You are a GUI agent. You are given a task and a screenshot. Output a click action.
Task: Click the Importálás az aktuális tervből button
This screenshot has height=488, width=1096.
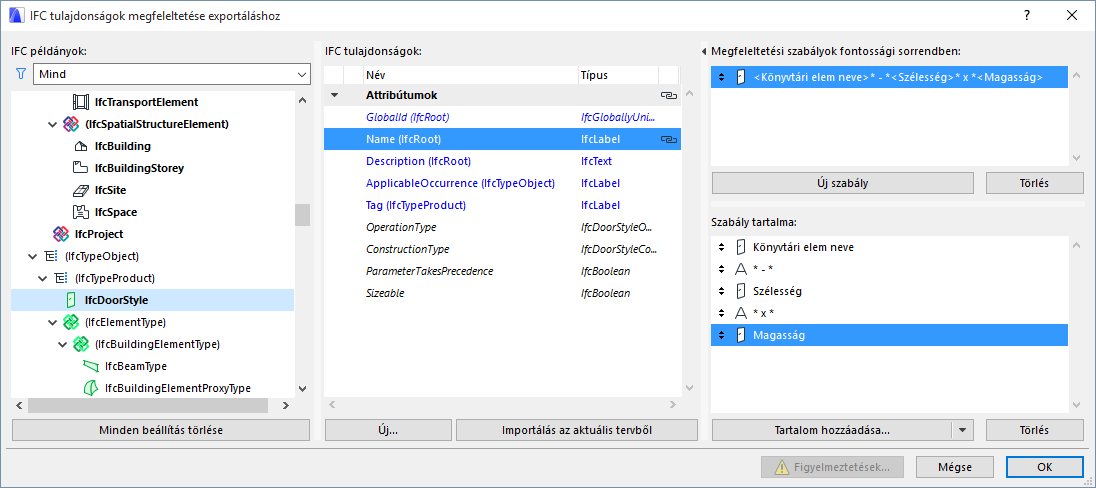pyautogui.click(x=576, y=430)
